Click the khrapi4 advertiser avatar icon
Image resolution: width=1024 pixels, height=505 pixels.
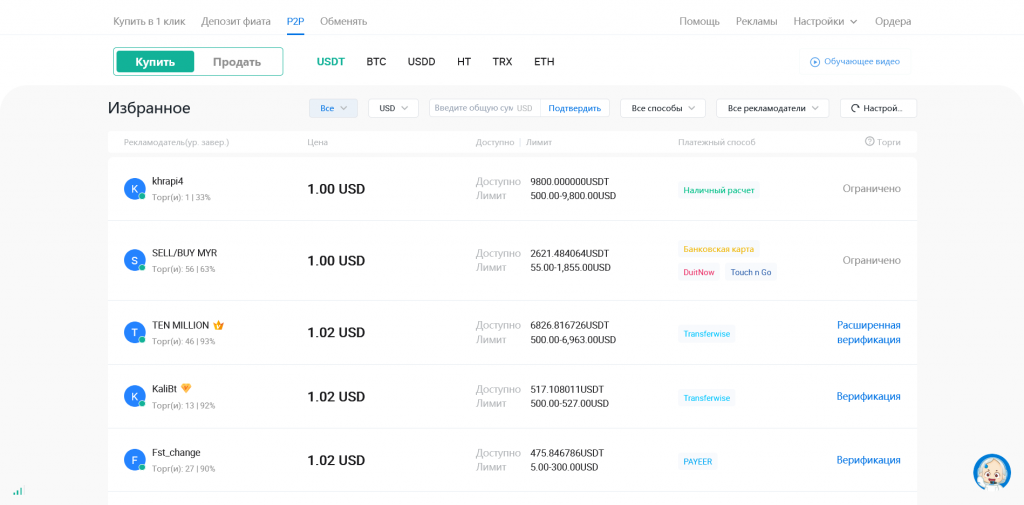coord(135,189)
